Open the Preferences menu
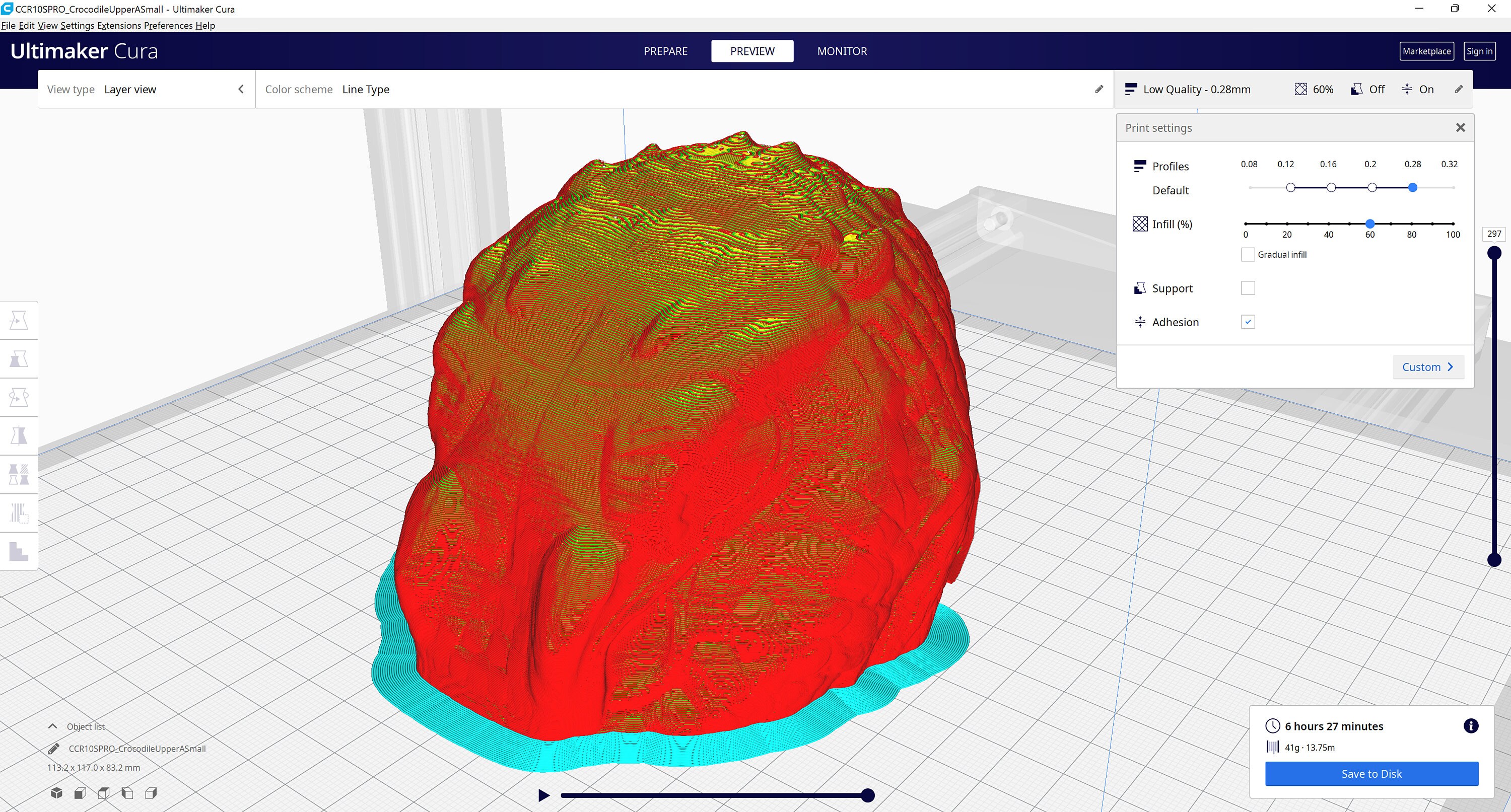The width and height of the screenshot is (1511, 812). pyautogui.click(x=168, y=25)
